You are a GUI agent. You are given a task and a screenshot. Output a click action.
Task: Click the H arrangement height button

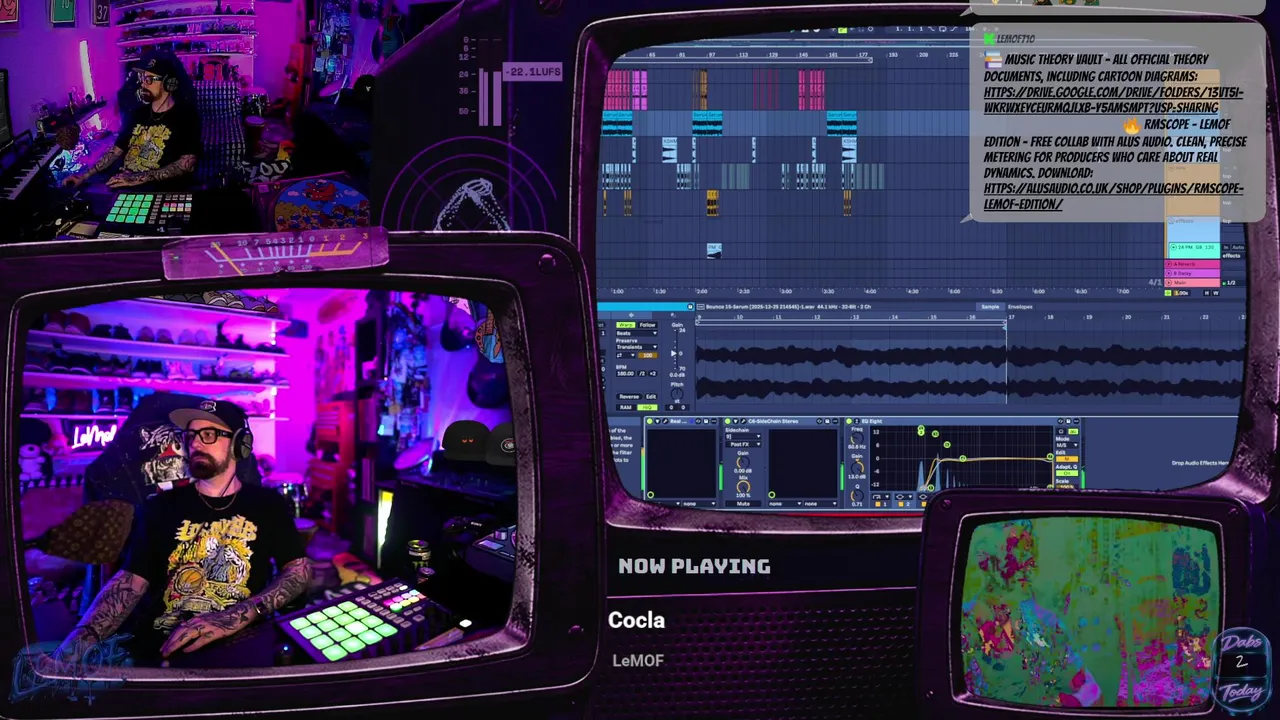coord(1207,293)
